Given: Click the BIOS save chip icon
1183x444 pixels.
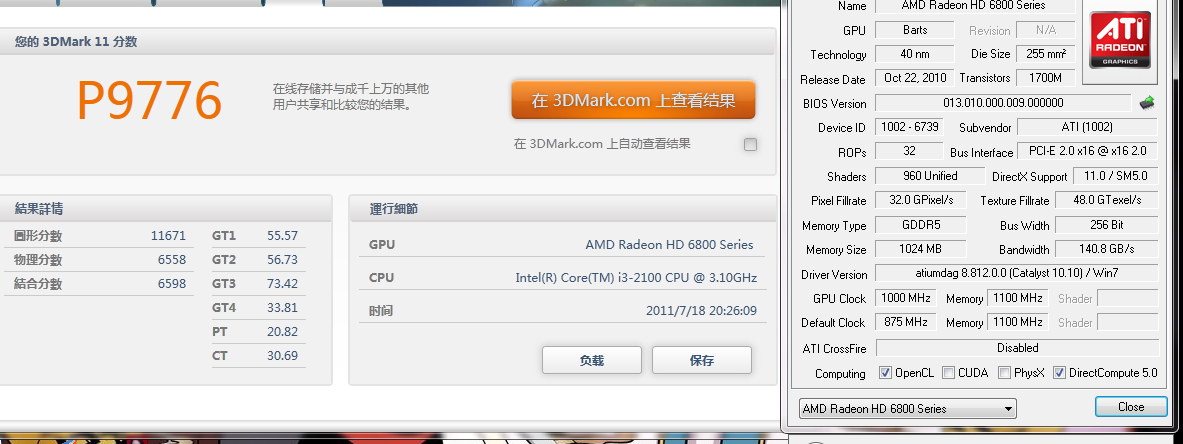Looking at the screenshot, I should [1147, 102].
